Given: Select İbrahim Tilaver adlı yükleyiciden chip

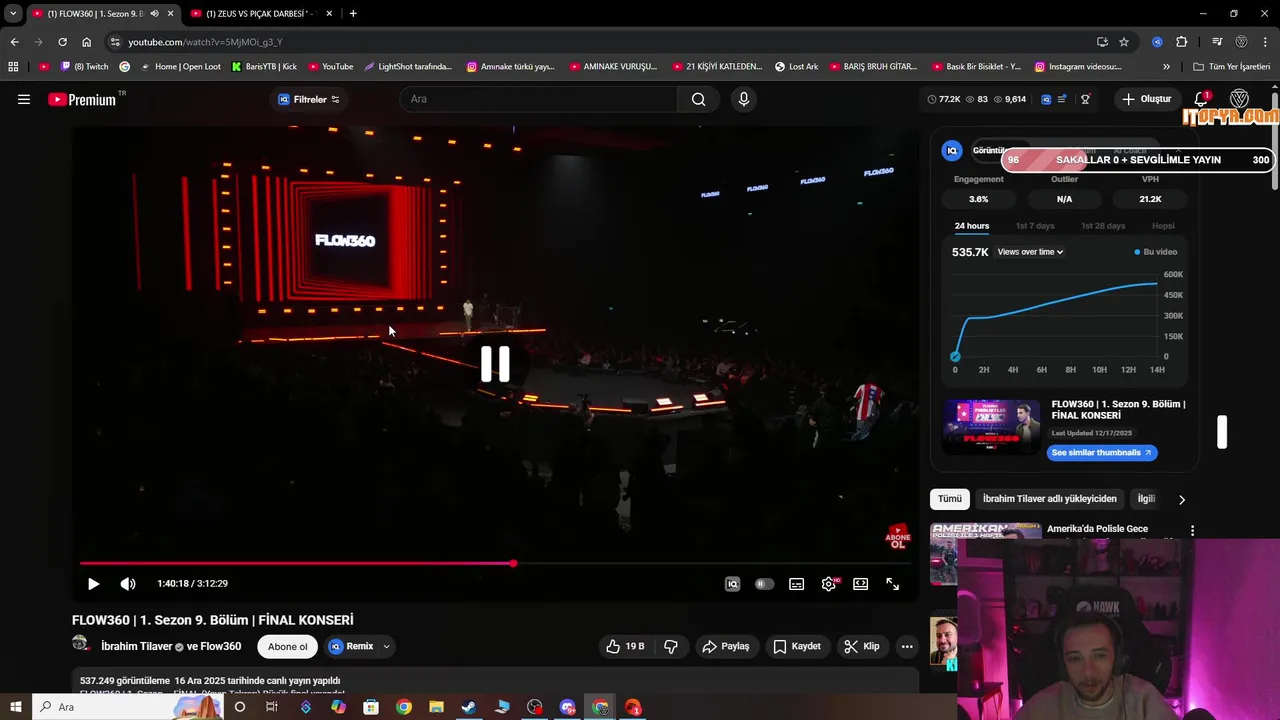Looking at the screenshot, I should point(1049,499).
